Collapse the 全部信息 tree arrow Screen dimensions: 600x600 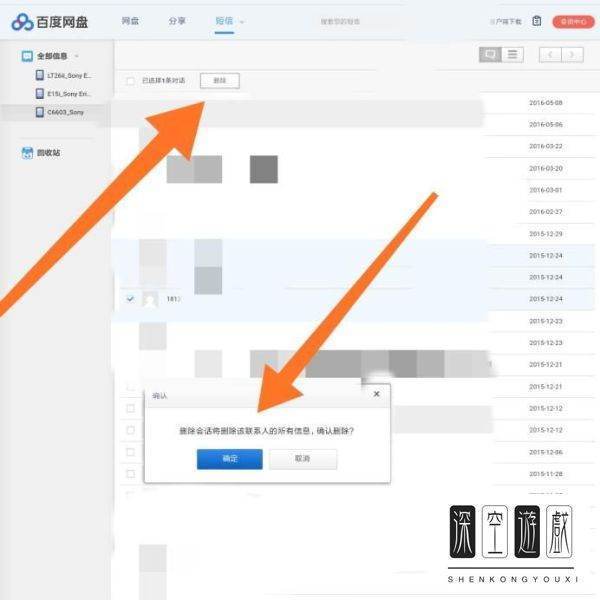pos(77,56)
